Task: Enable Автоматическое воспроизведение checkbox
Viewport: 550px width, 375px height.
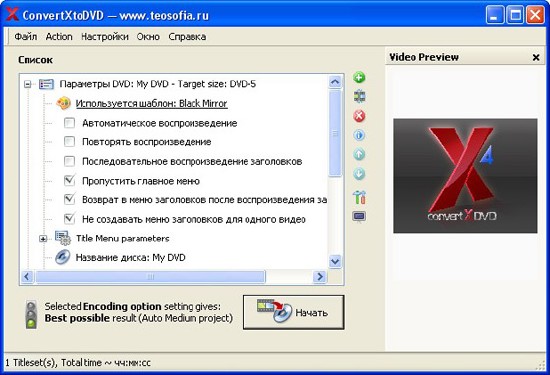Action: point(69,123)
